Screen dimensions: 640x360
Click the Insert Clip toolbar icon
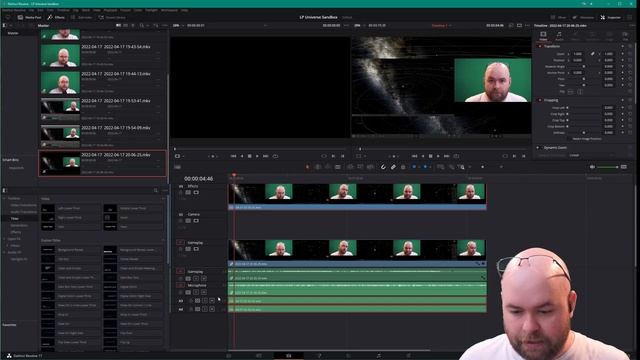(x=351, y=167)
